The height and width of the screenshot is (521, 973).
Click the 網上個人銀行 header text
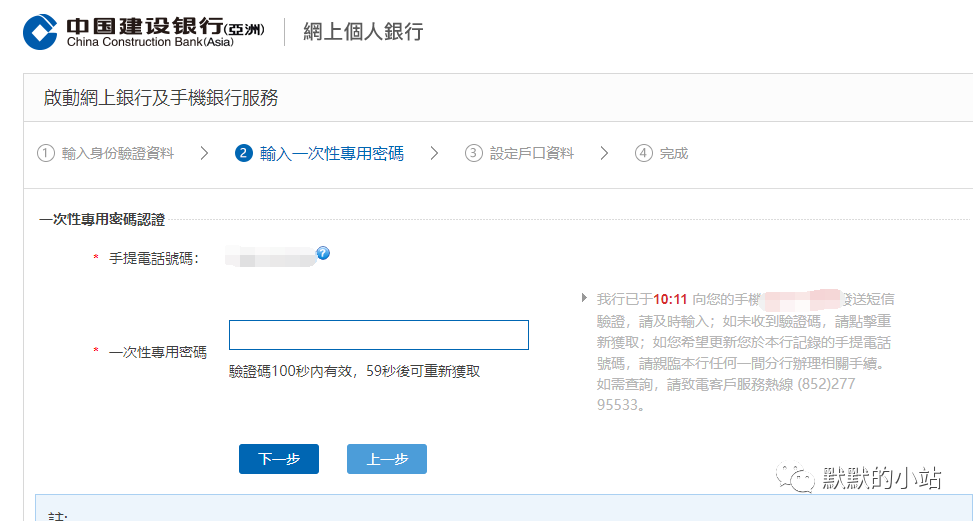pos(363,32)
